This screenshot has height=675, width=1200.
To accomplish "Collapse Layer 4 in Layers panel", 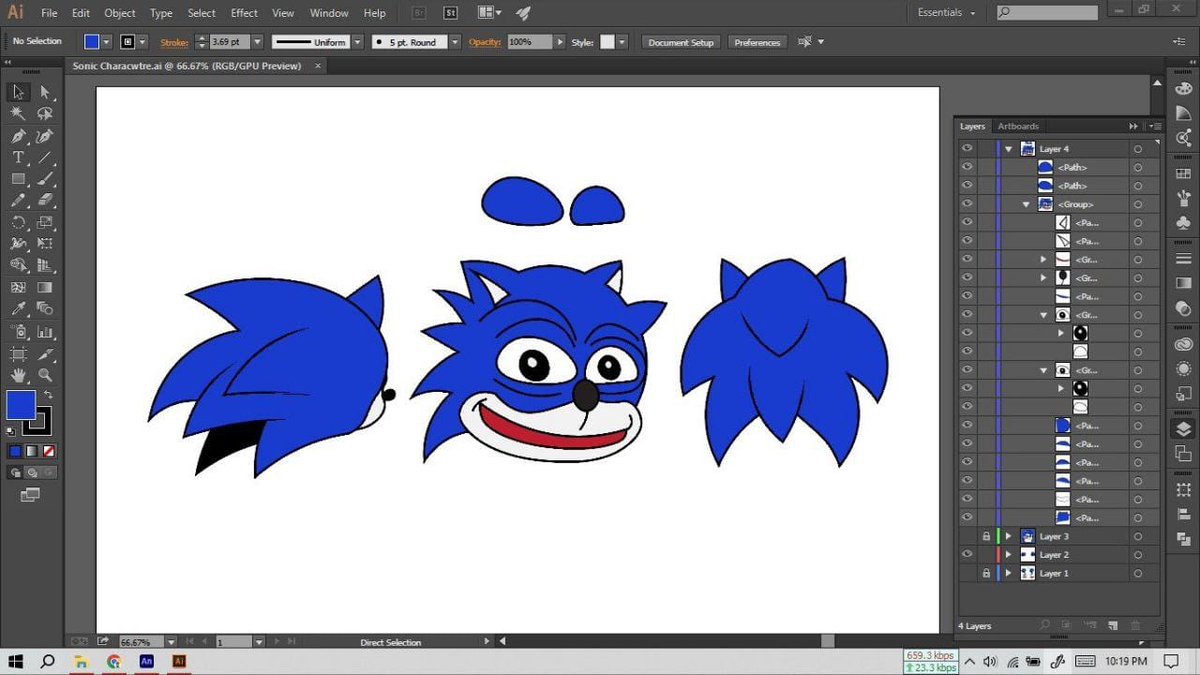I will [1008, 149].
